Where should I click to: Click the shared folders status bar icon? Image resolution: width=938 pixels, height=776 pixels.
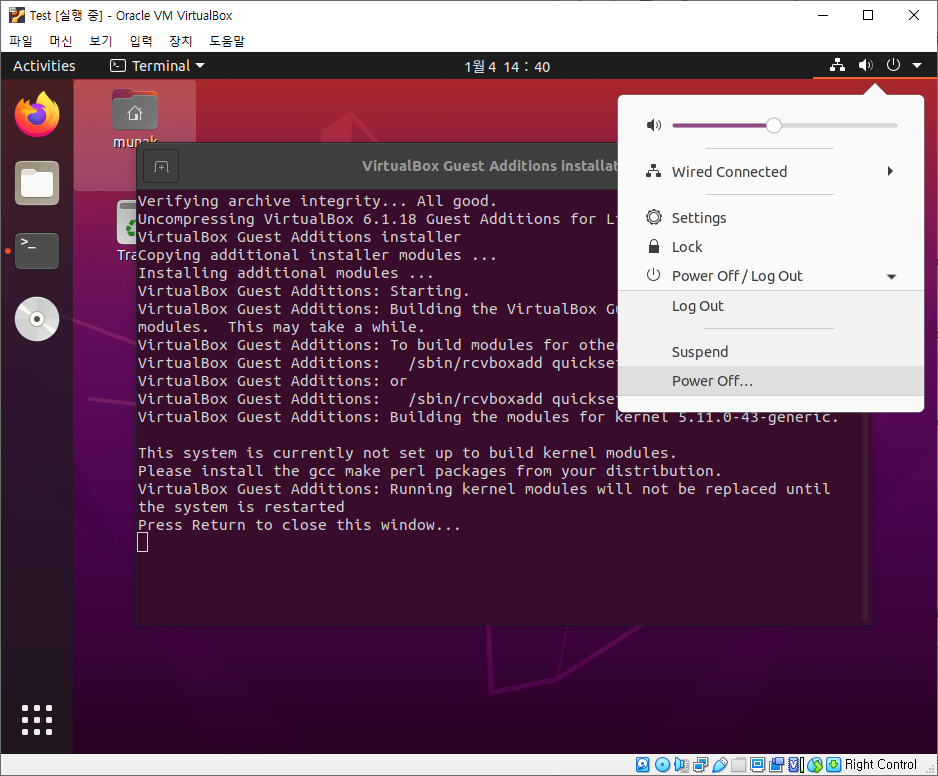click(739, 765)
